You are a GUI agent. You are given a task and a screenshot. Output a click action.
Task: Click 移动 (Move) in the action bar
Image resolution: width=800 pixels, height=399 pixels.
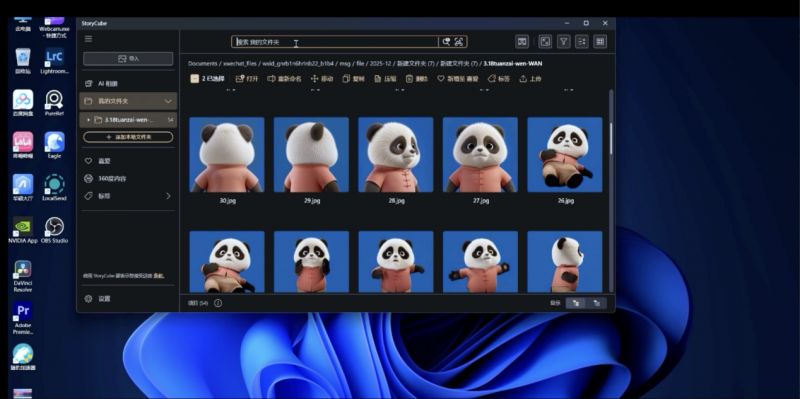click(x=322, y=79)
